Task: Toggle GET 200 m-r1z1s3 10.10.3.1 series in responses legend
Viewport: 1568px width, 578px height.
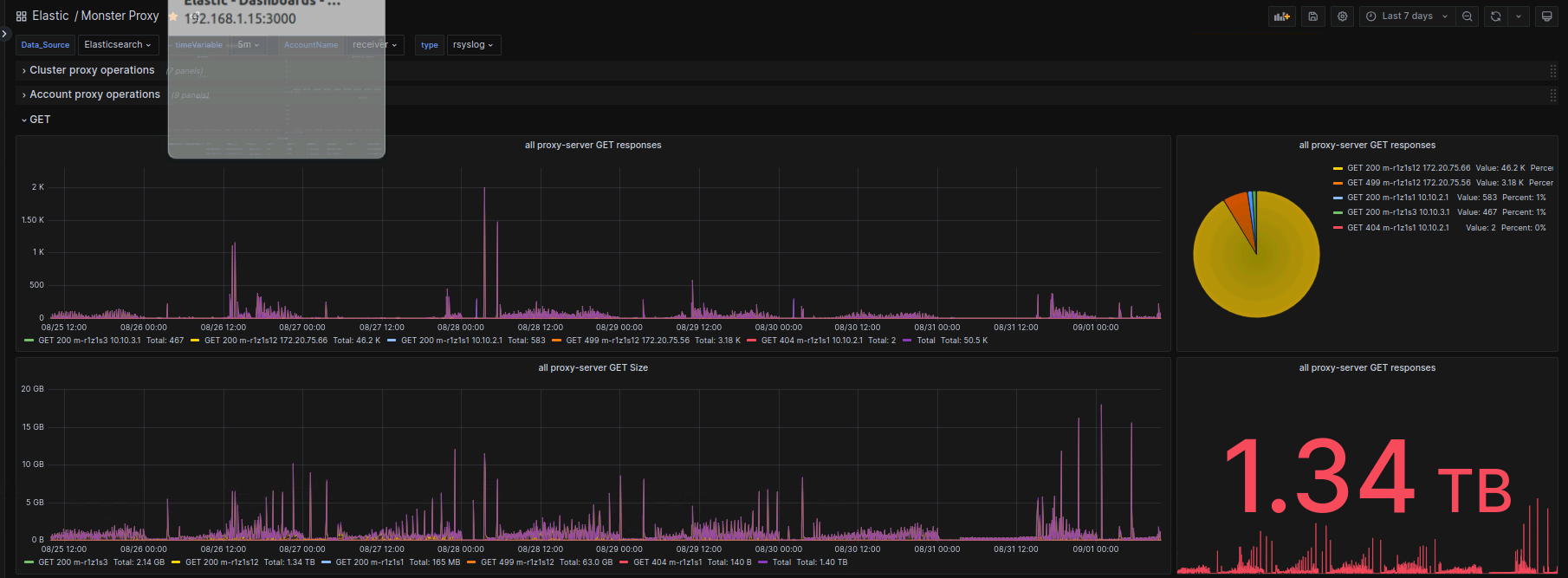Action: (x=89, y=341)
